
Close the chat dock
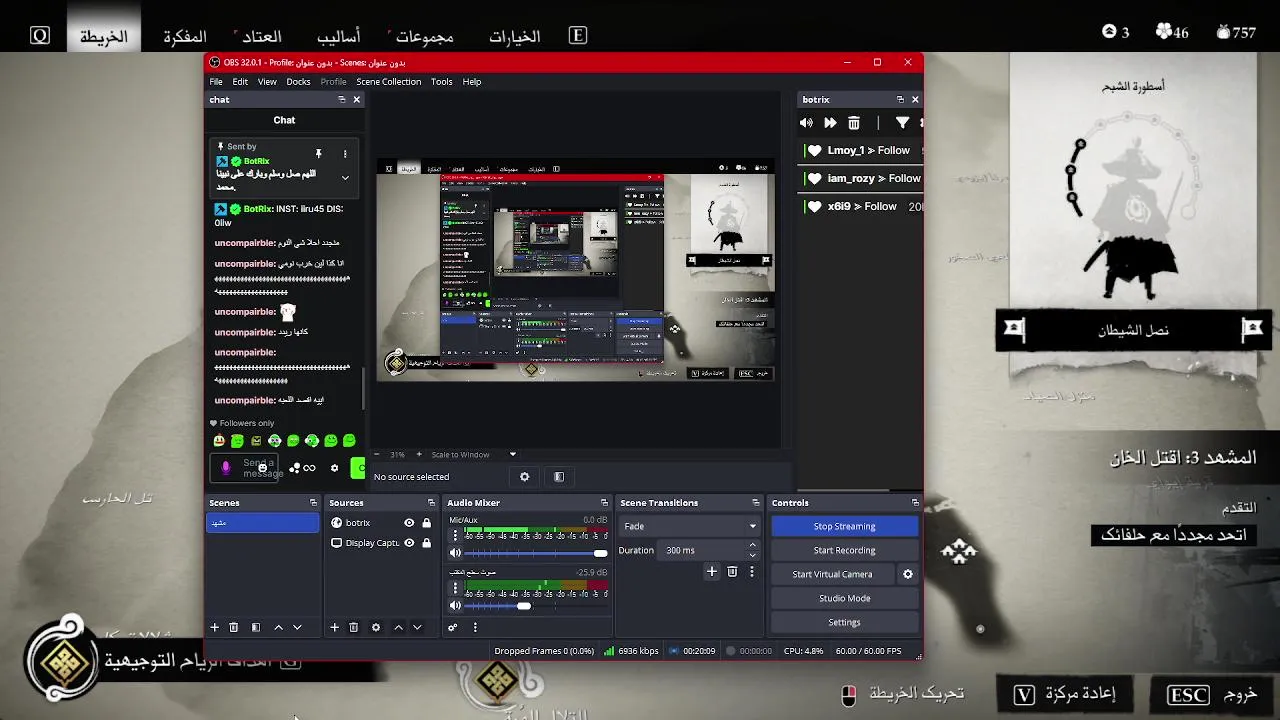[x=356, y=99]
